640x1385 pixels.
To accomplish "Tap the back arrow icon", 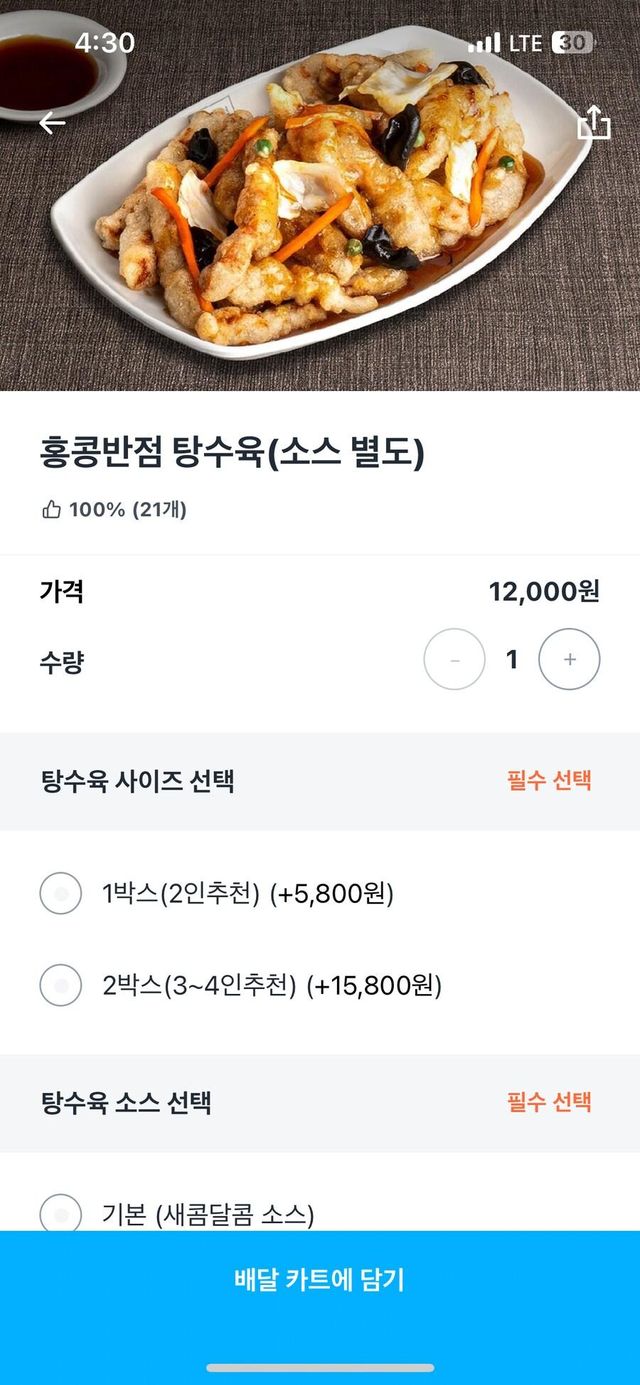I will [52, 123].
